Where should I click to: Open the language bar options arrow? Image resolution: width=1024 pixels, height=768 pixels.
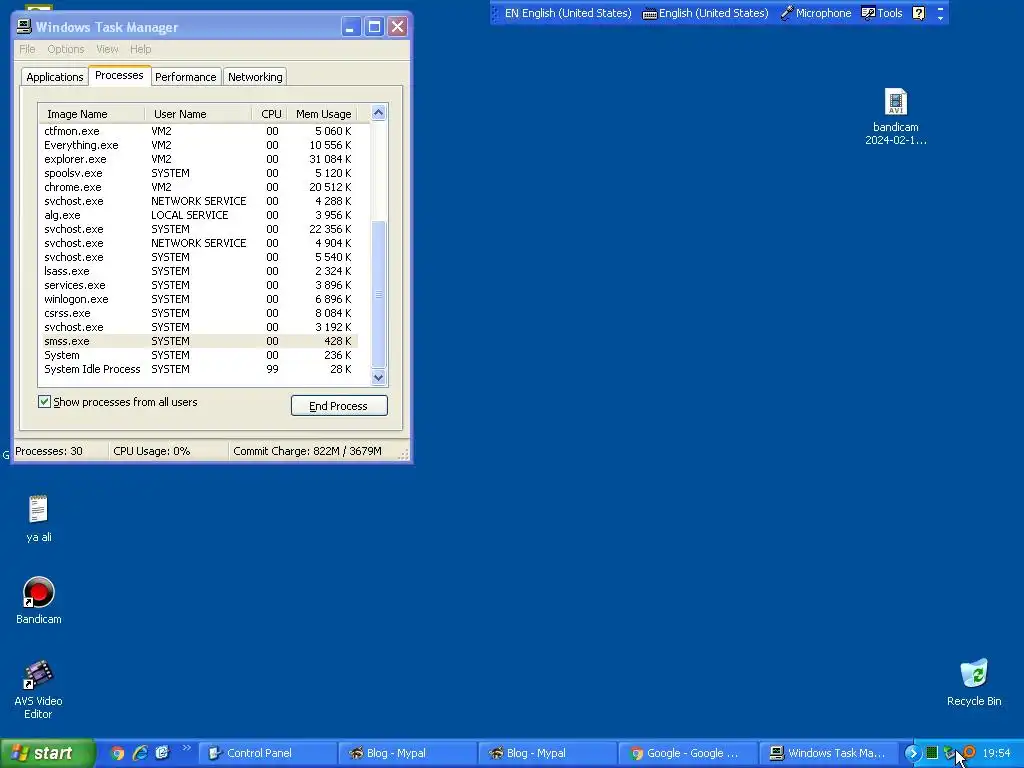(940, 18)
